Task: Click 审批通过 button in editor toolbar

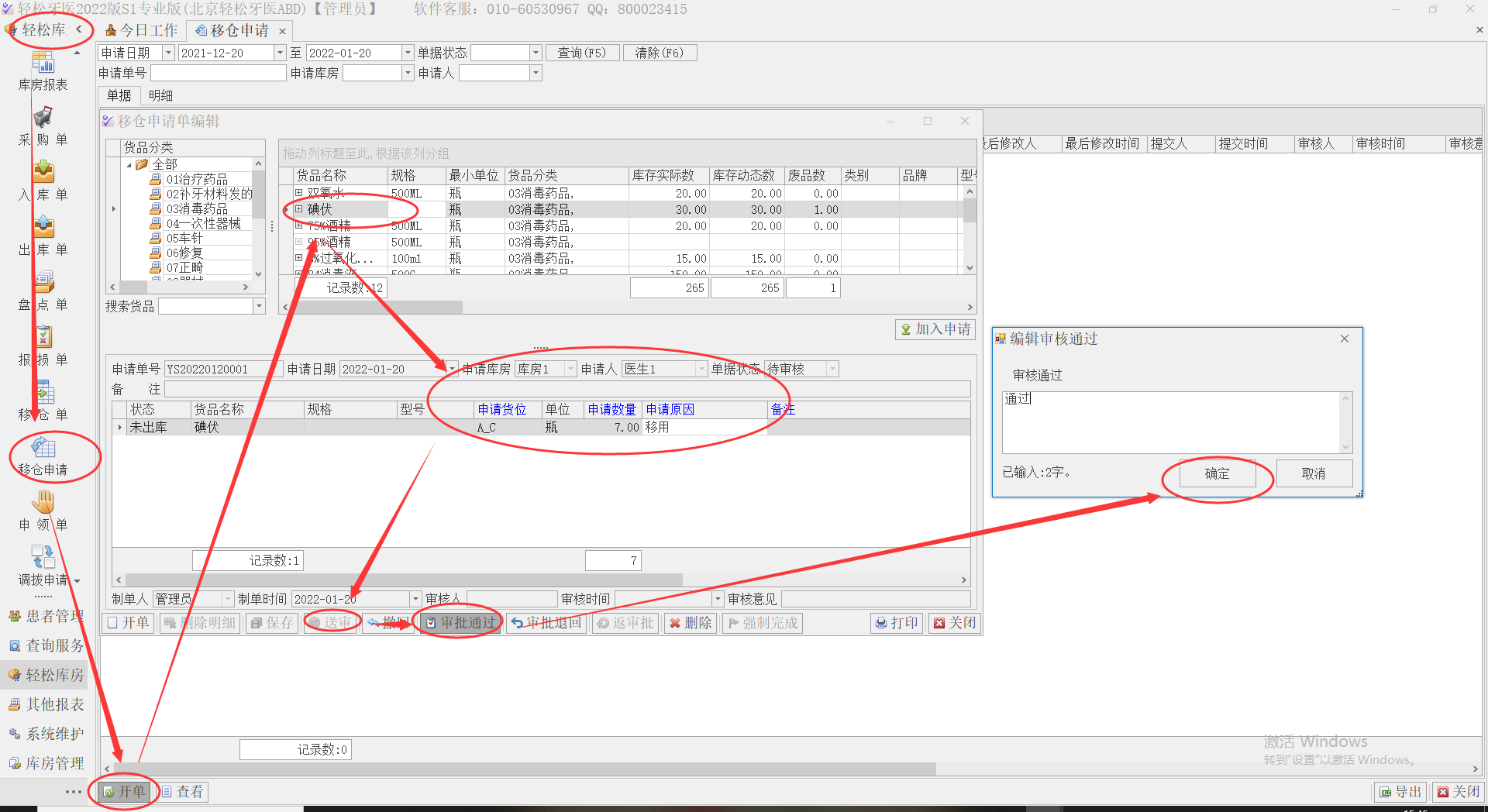Action: tap(460, 623)
